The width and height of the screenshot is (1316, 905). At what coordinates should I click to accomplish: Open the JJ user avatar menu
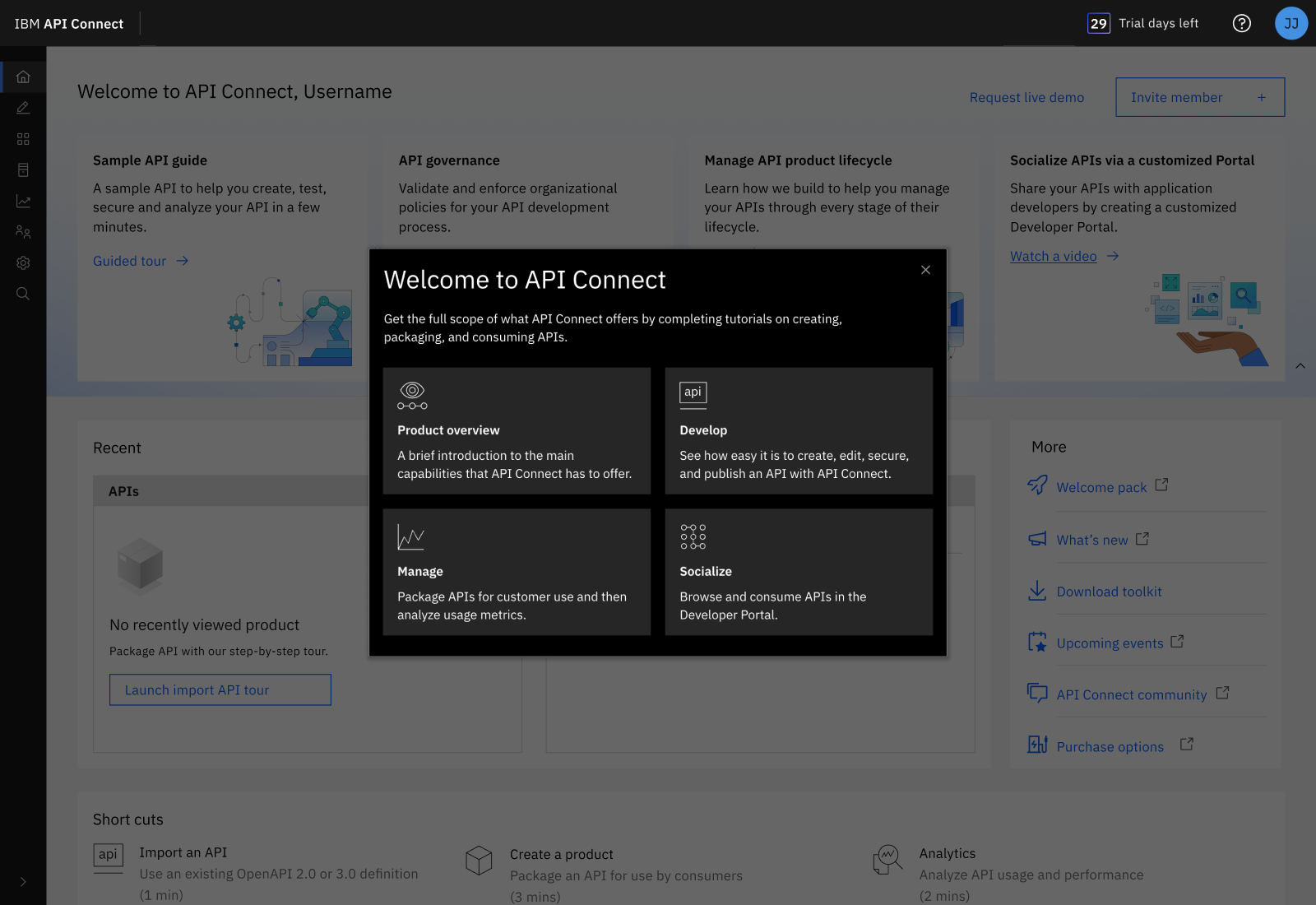(x=1291, y=23)
